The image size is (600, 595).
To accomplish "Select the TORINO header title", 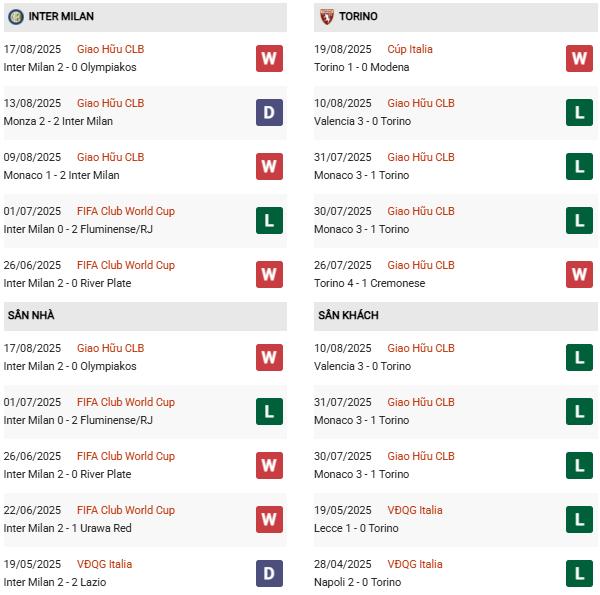I will [359, 17].
